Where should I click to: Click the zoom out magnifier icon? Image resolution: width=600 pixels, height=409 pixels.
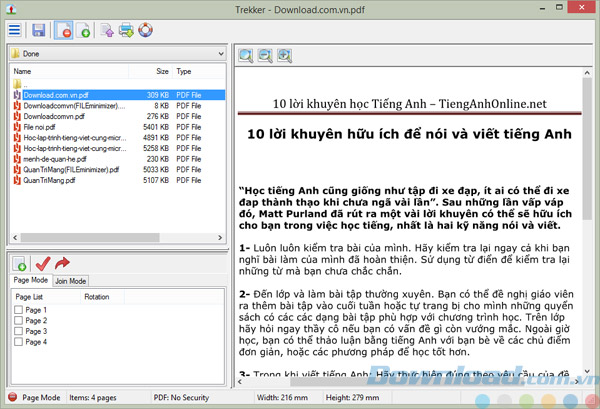tap(266, 55)
